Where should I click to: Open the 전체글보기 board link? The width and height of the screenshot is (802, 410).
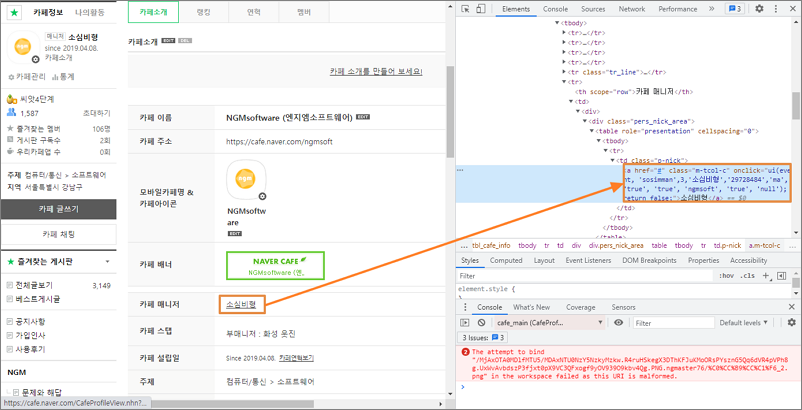click(x=34, y=285)
